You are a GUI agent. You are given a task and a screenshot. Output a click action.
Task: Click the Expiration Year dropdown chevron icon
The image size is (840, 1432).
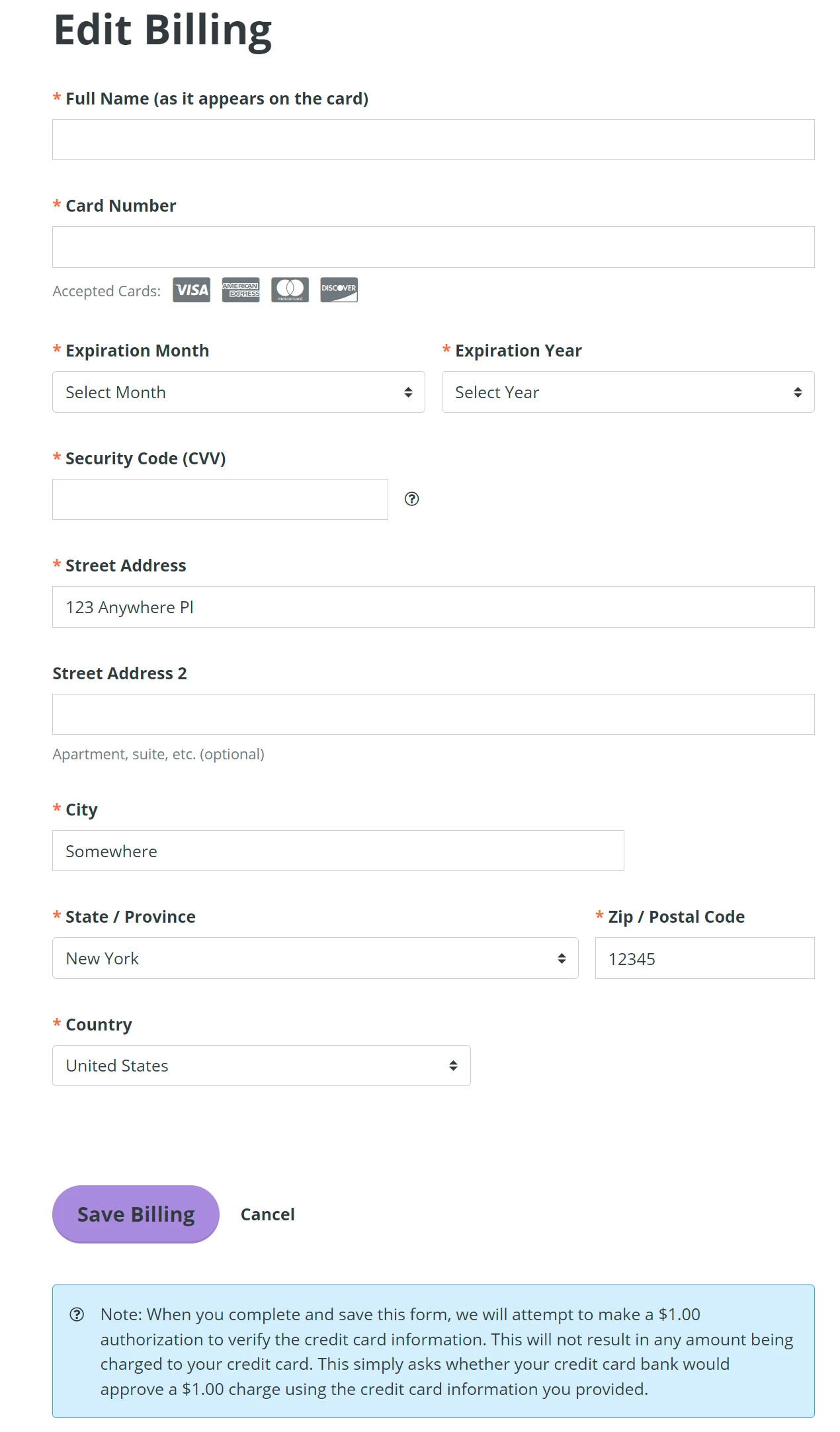(x=796, y=392)
